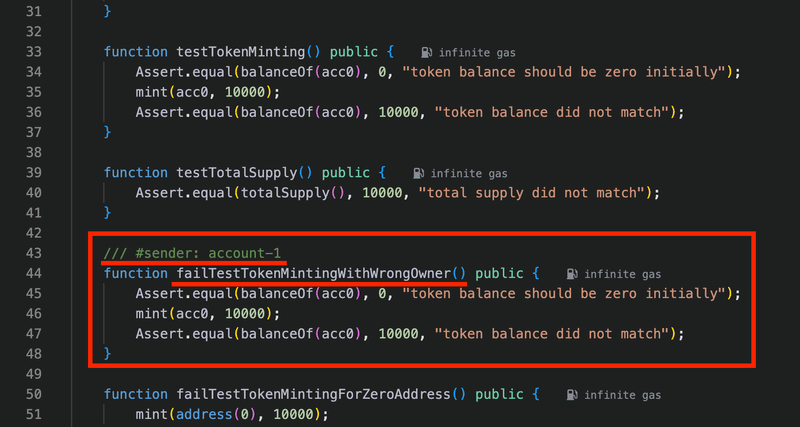Click 'infinite gas' label on line 39
800x427 pixels.
coord(469,173)
